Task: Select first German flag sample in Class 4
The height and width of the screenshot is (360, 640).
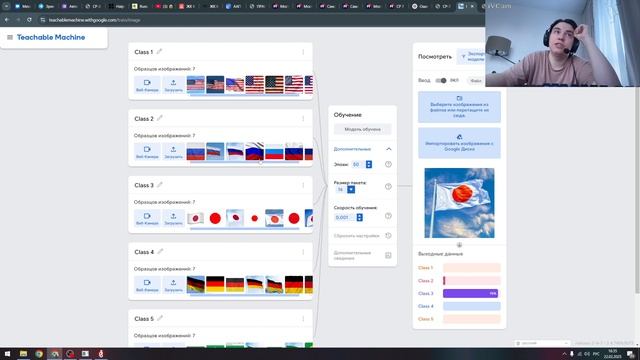Action: point(196,285)
